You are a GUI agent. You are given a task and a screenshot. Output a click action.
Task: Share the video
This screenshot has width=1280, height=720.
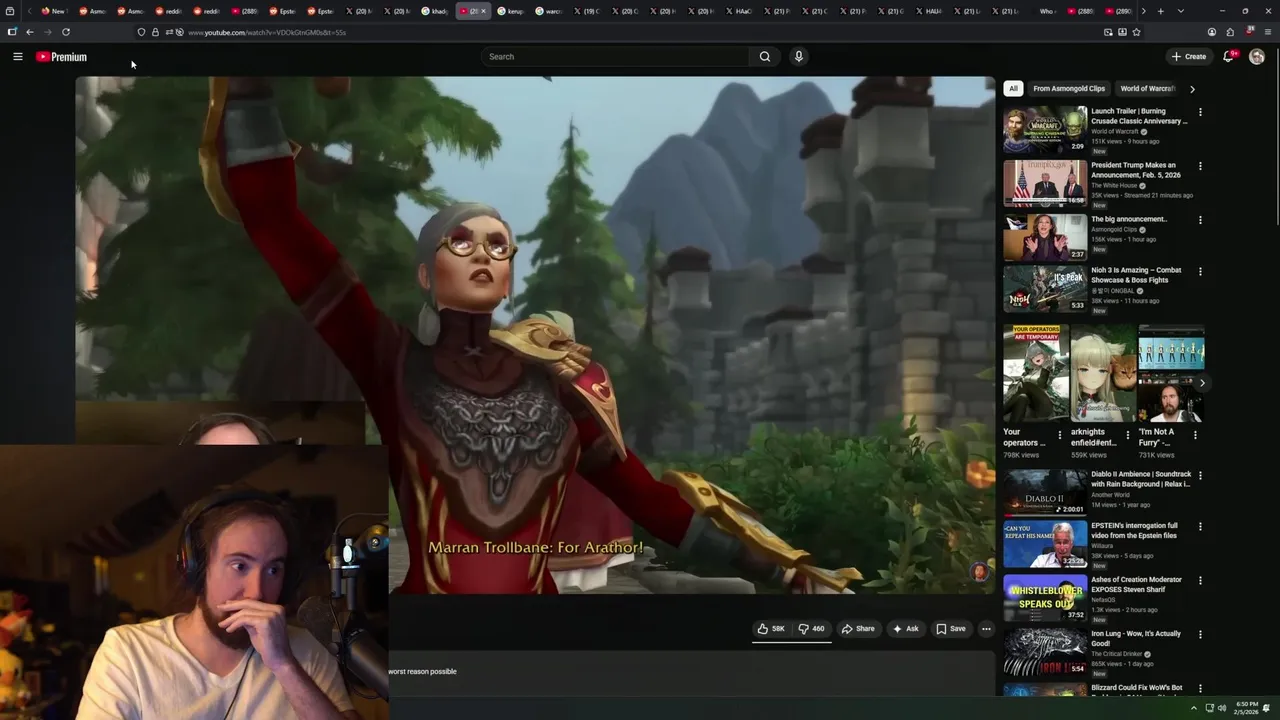tap(858, 629)
